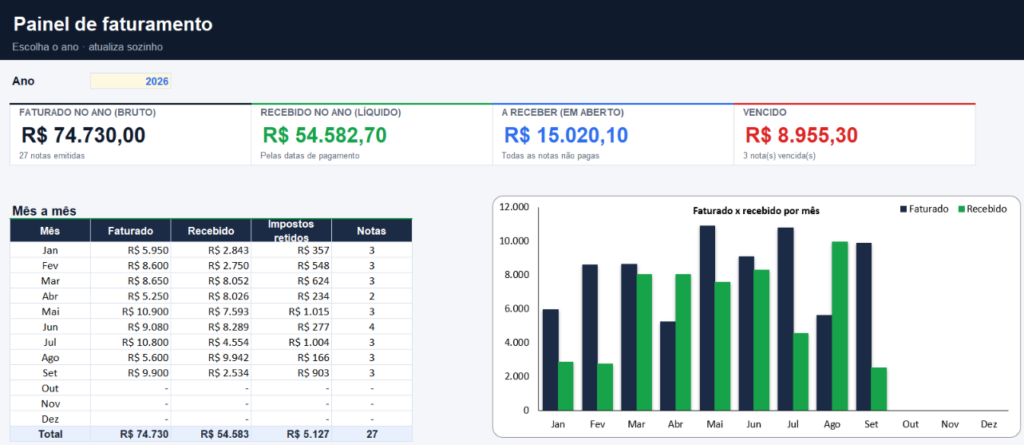This screenshot has width=1024, height=445.
Task: Click the Faturado legend color square
Action: click(x=904, y=209)
